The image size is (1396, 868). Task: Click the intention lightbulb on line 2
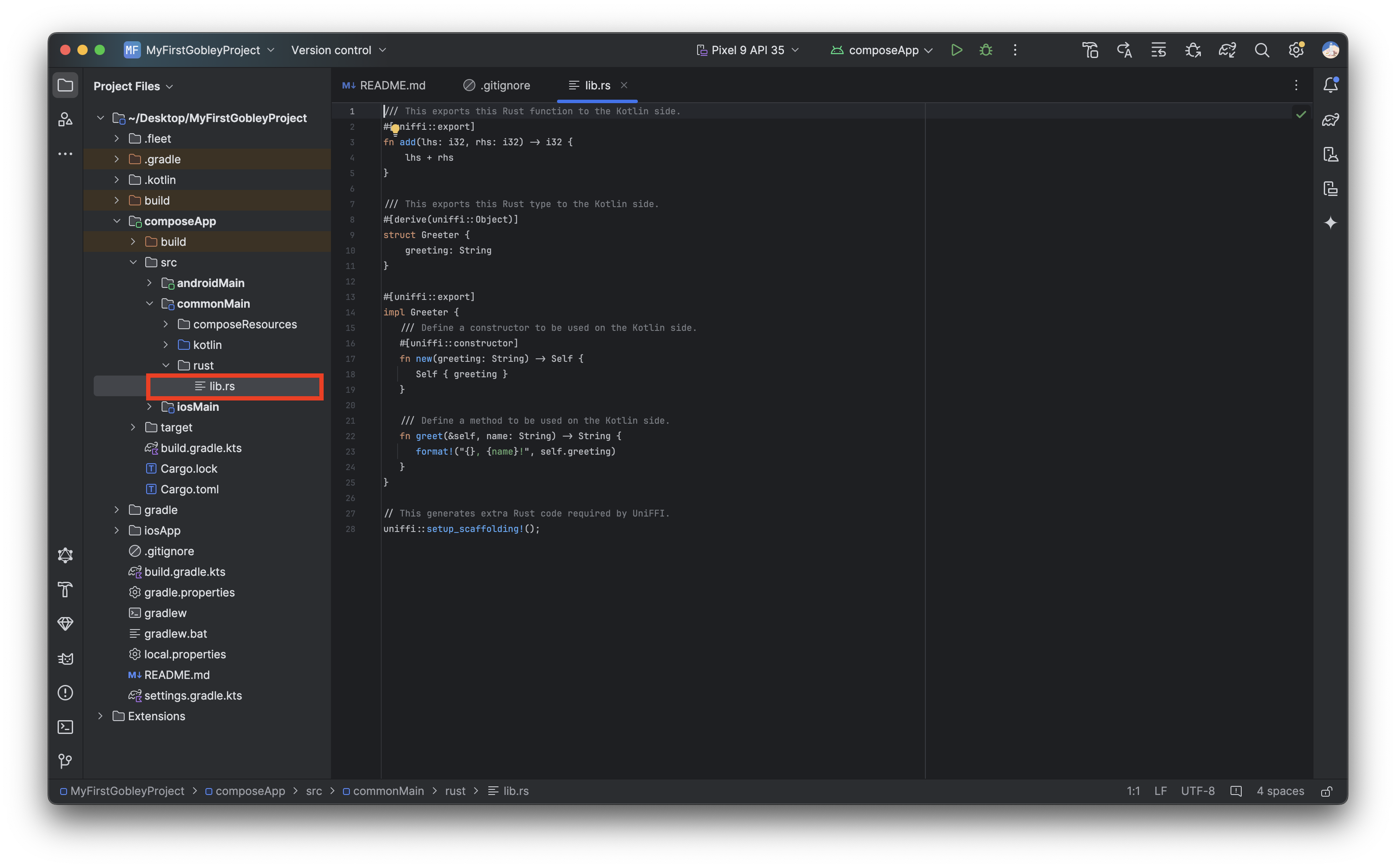(395, 129)
